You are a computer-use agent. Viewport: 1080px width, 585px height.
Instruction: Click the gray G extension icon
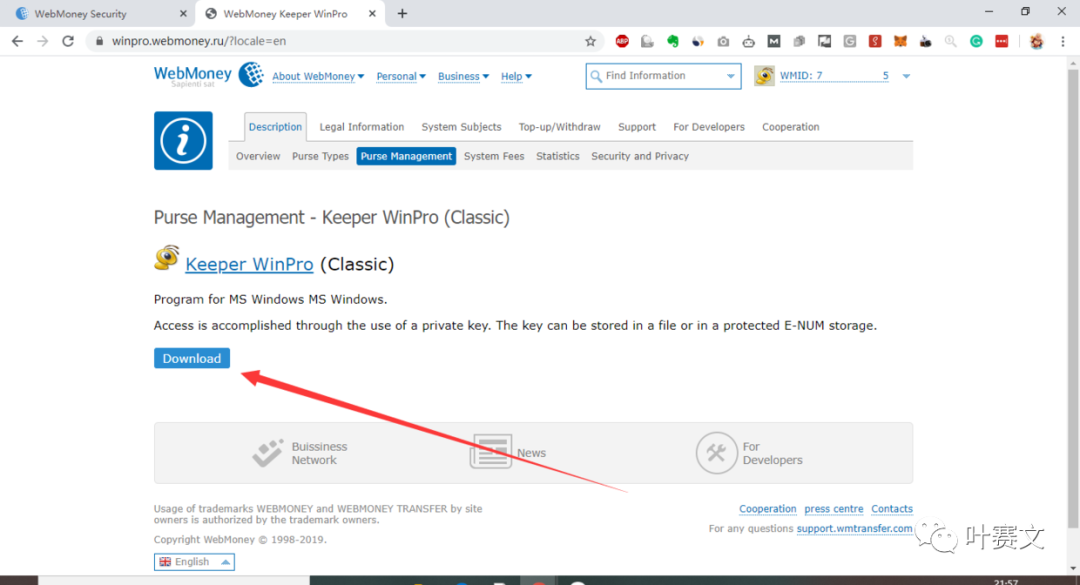[850, 41]
